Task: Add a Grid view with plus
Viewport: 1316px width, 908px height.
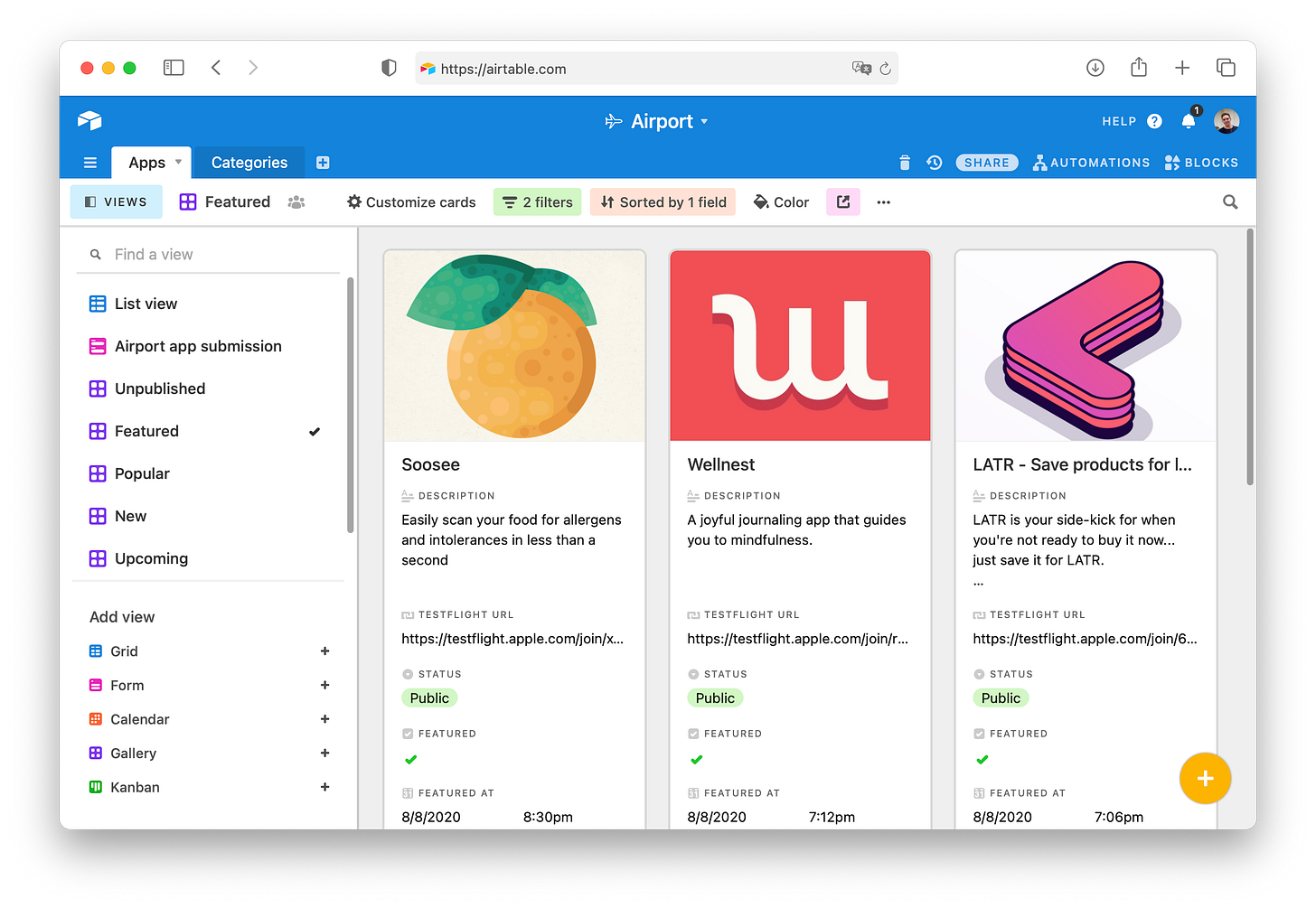Action: point(324,651)
